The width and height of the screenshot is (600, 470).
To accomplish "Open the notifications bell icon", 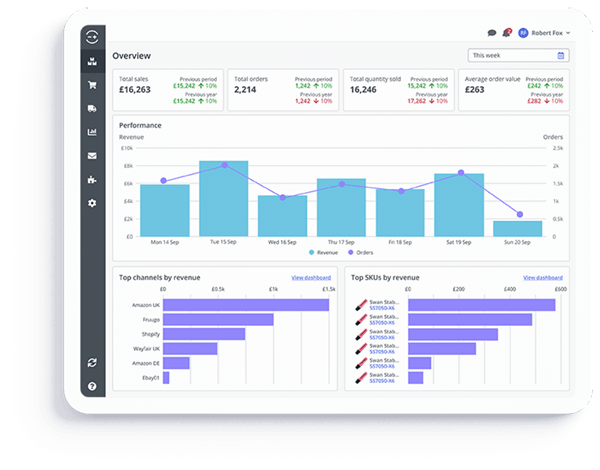I will click(507, 33).
